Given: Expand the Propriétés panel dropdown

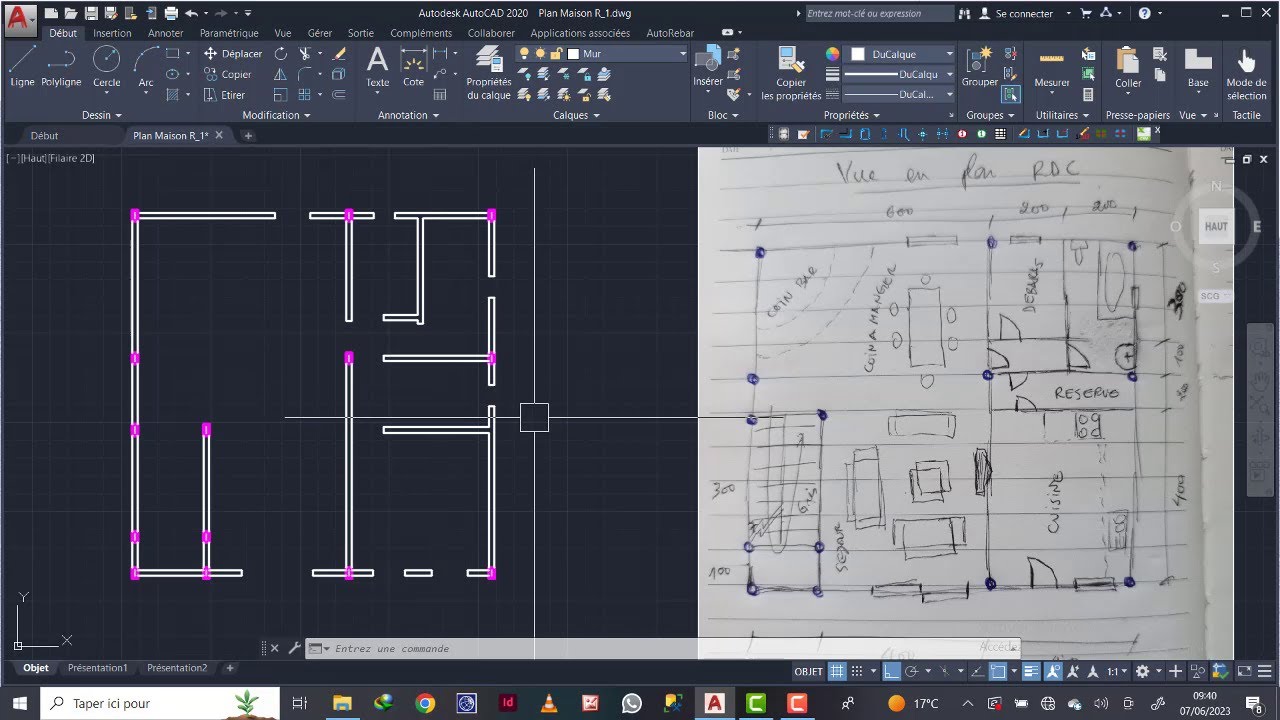Looking at the screenshot, I should 851,115.
